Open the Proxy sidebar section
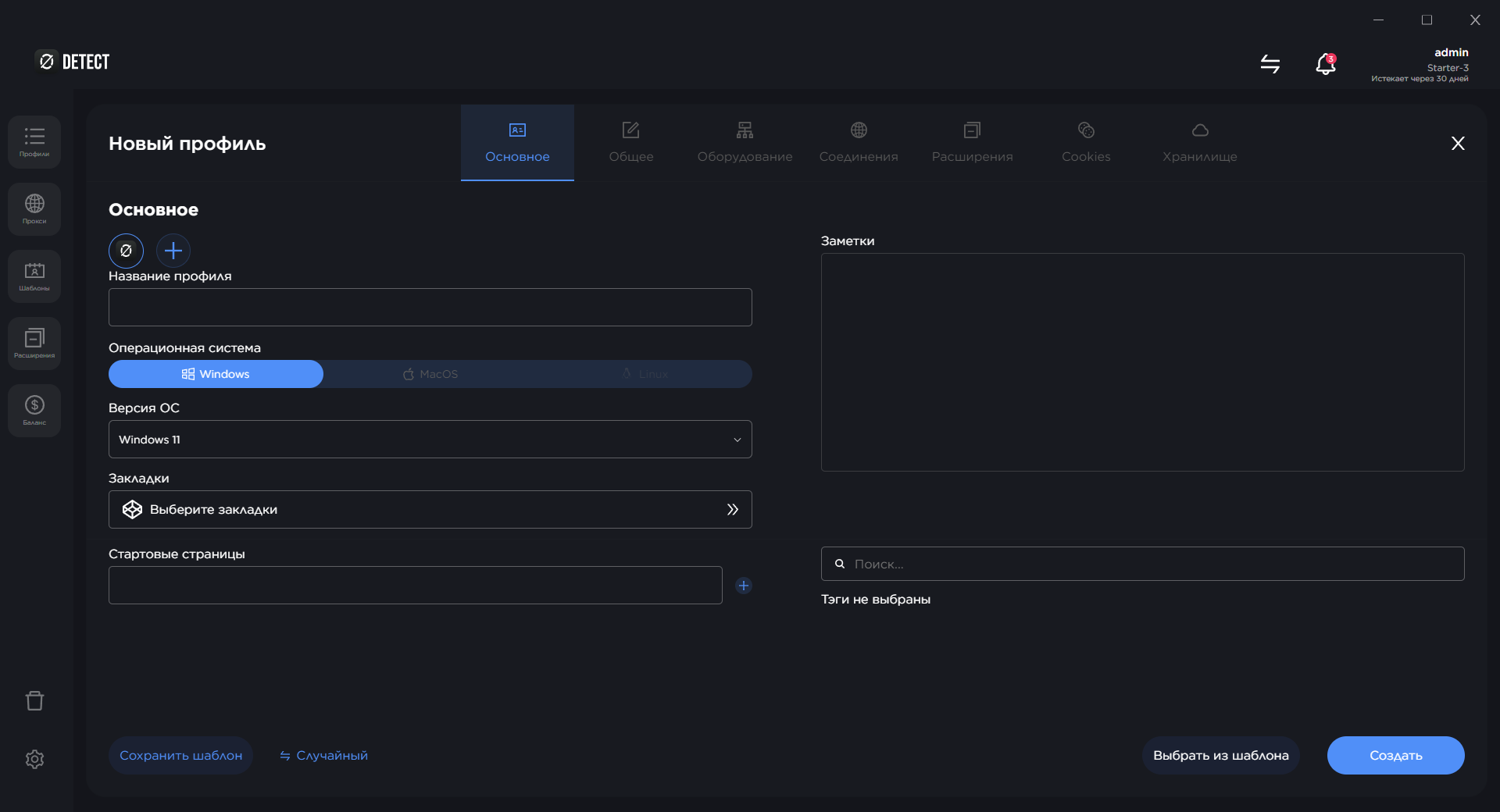Screen dimensions: 1500x812 point(34,209)
